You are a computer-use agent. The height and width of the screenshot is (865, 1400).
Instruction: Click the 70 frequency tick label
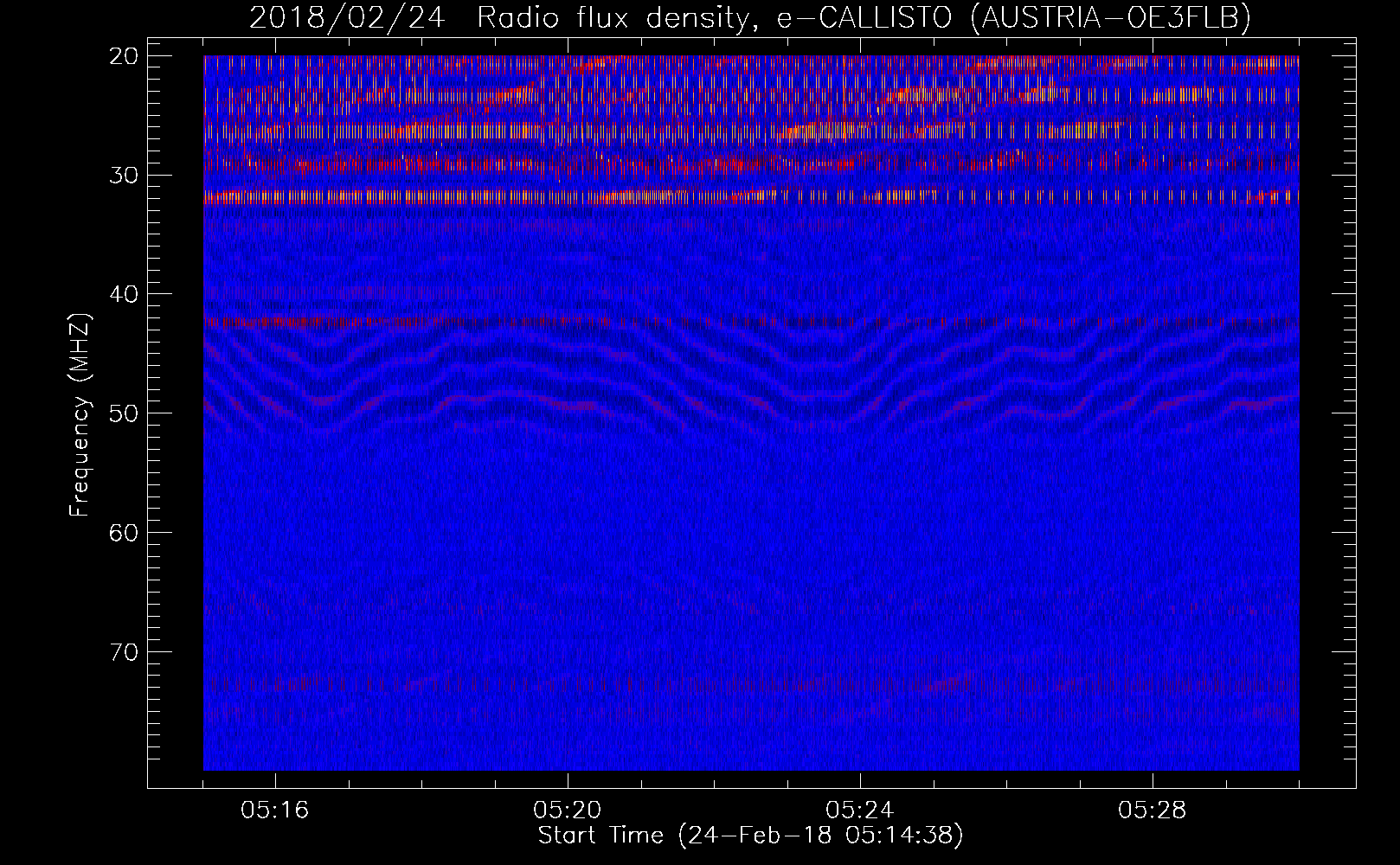point(125,652)
